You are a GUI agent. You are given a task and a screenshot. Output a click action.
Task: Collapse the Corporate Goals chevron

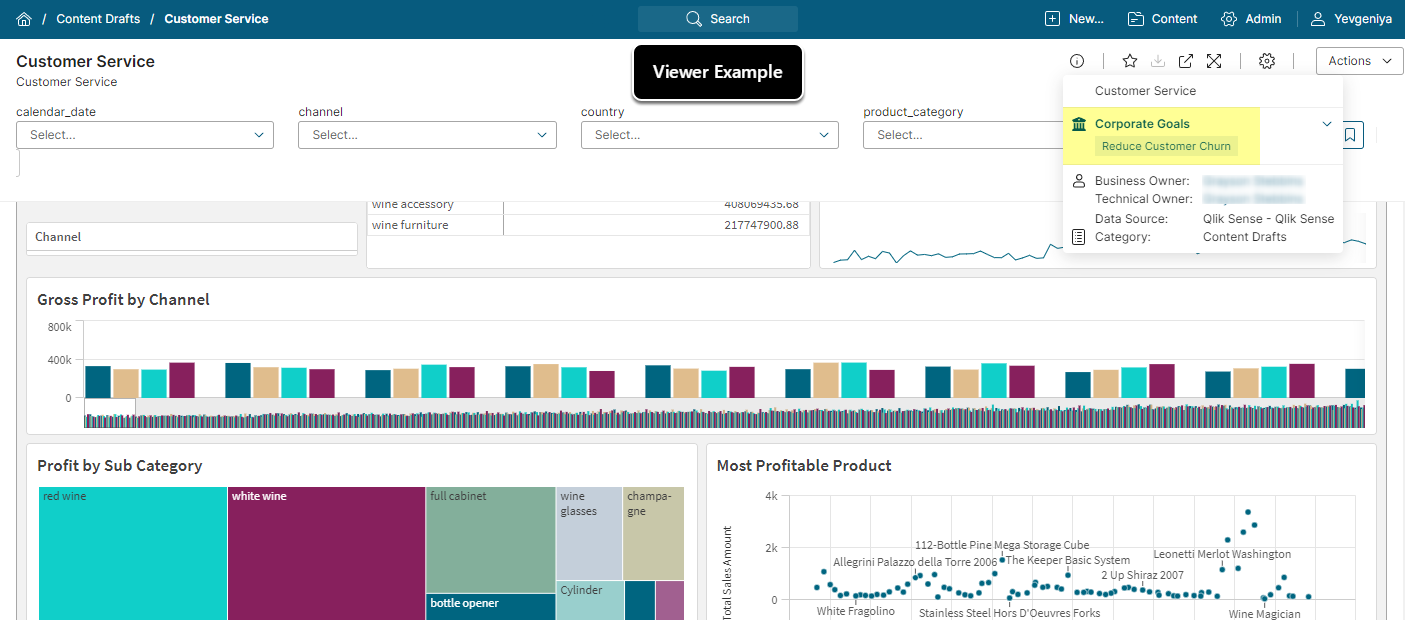pos(1327,124)
